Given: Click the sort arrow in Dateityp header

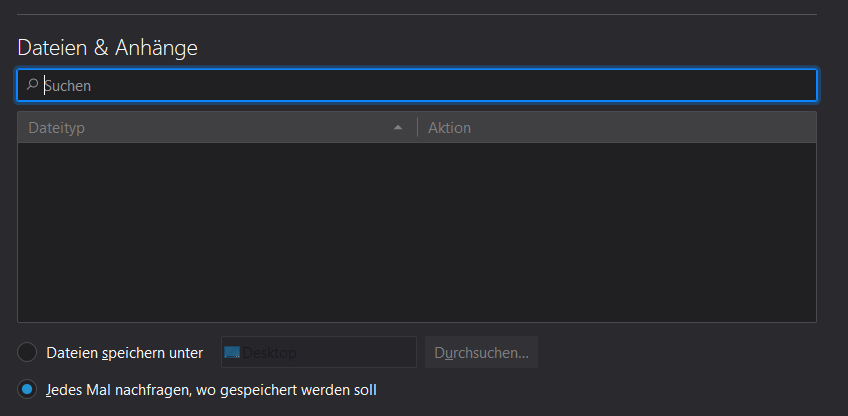Looking at the screenshot, I should click(398, 128).
